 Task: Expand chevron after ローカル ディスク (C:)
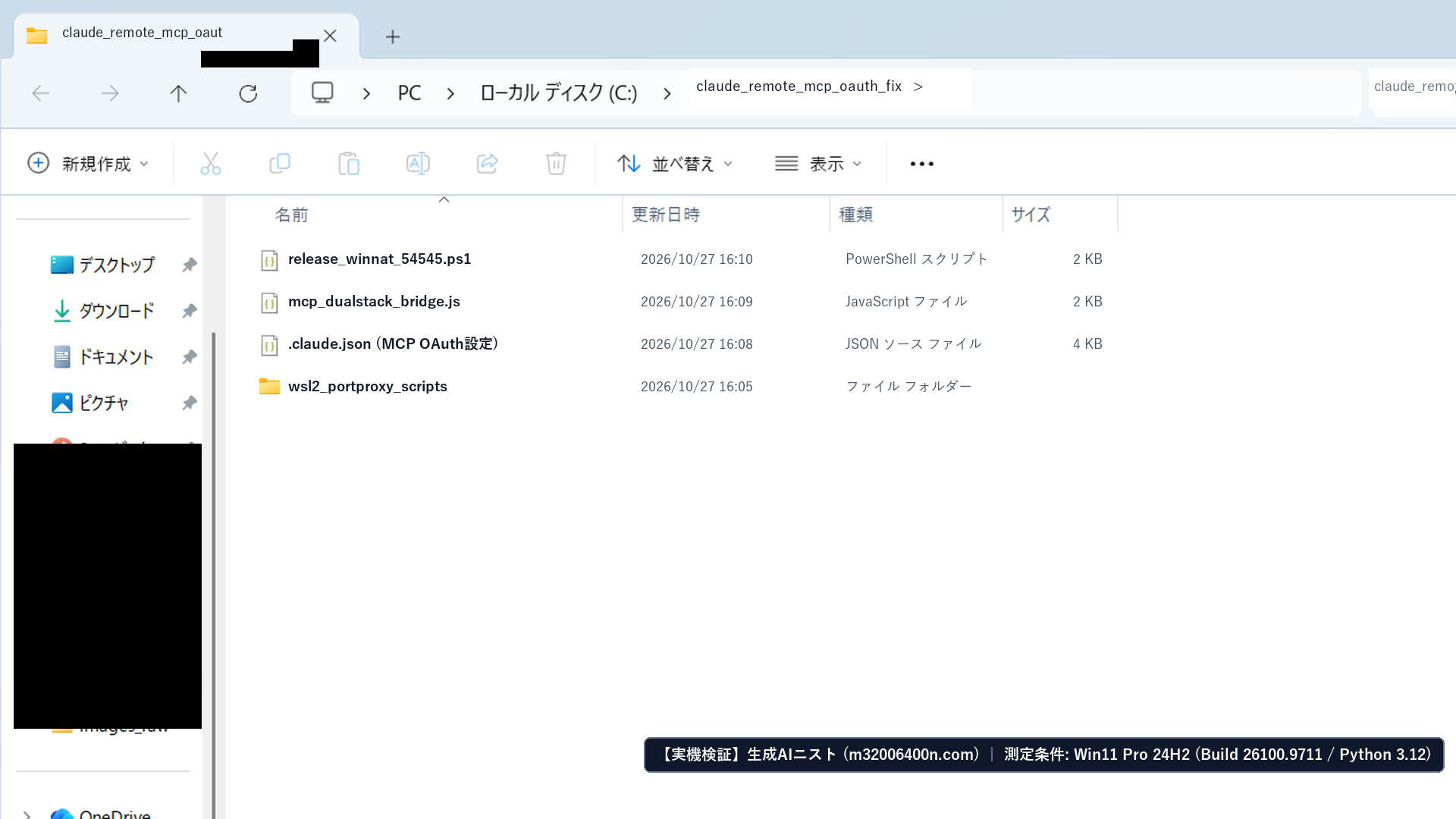(x=667, y=93)
